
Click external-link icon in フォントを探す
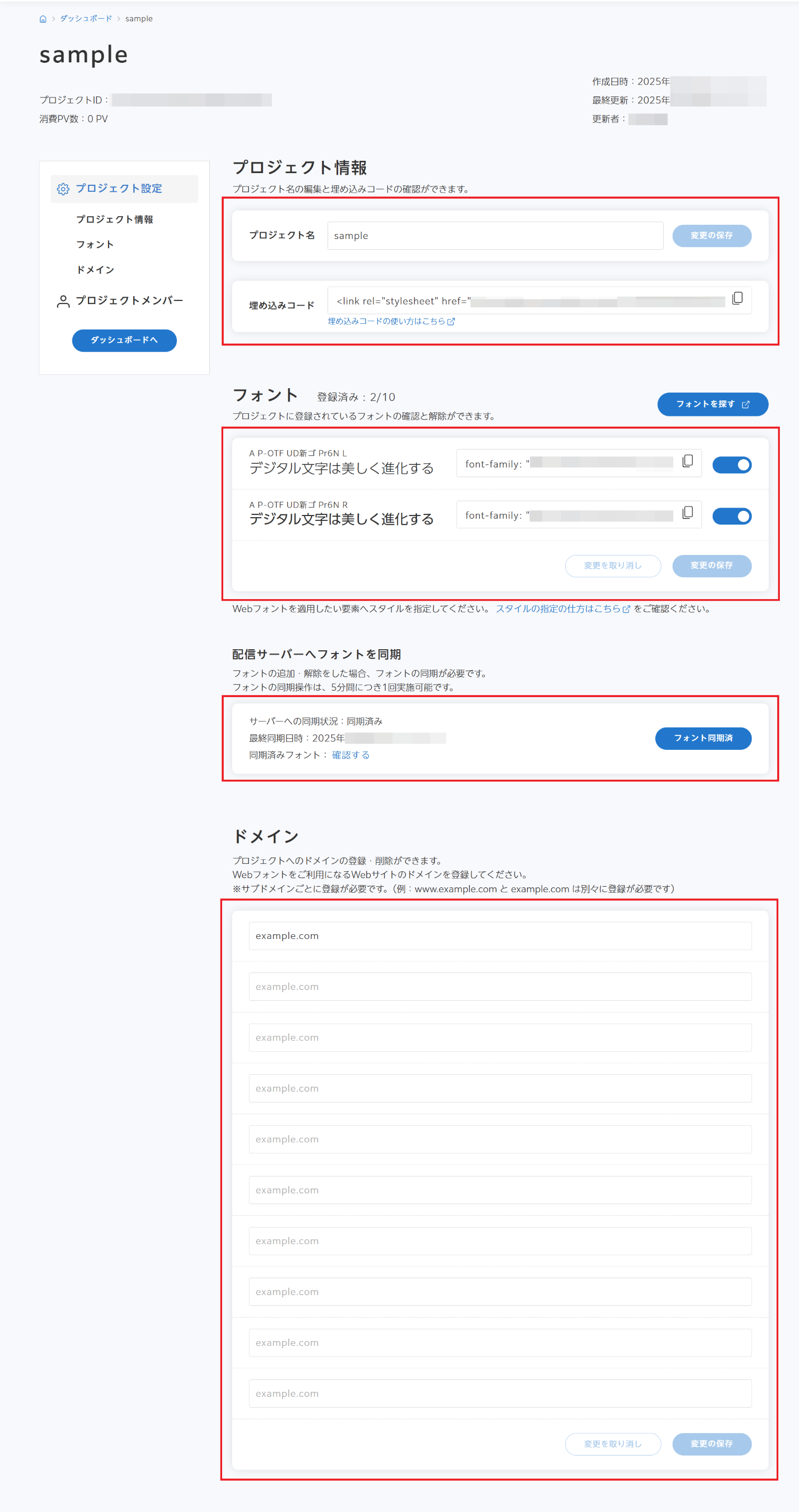pos(746,405)
